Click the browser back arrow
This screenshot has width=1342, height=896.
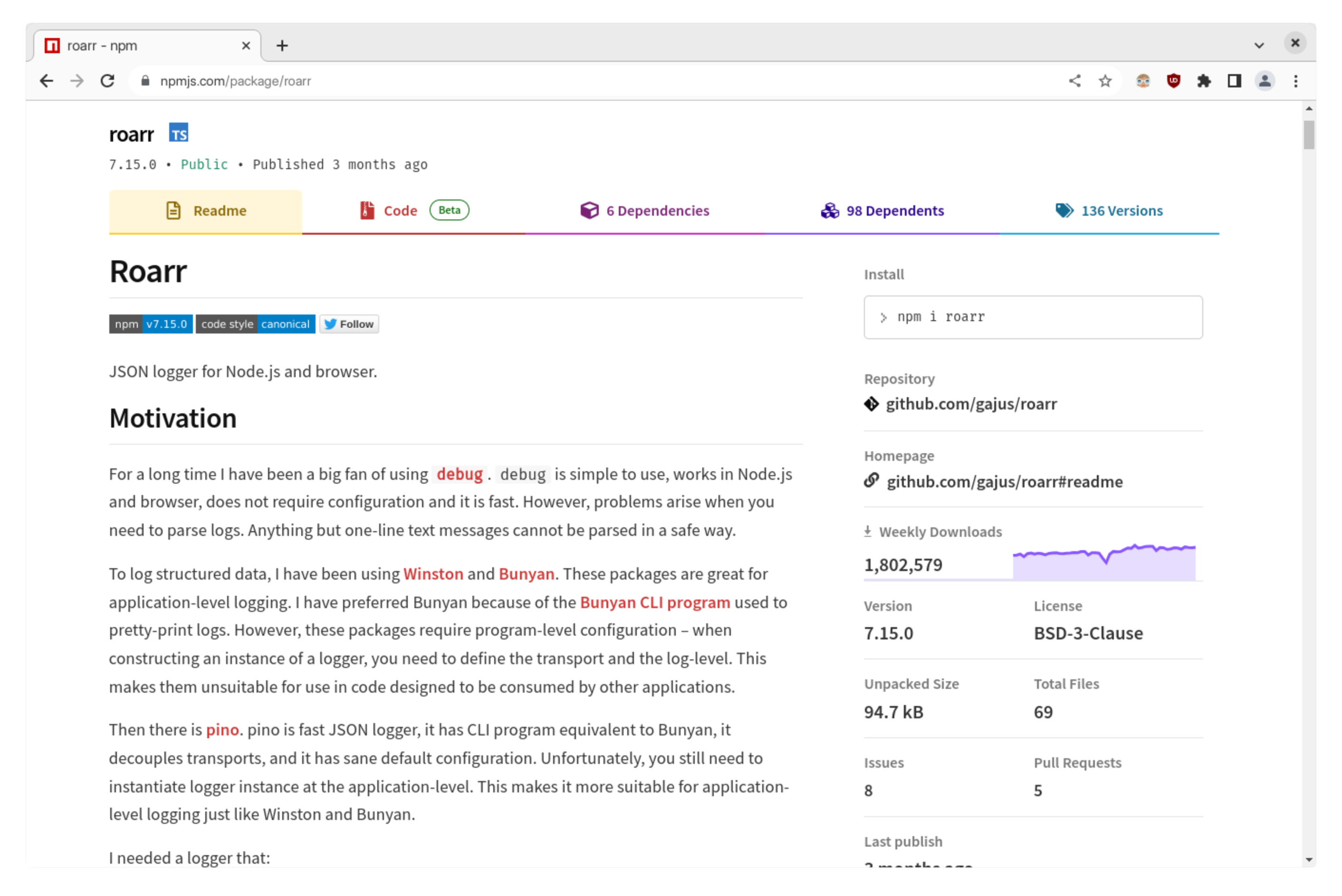tap(47, 81)
